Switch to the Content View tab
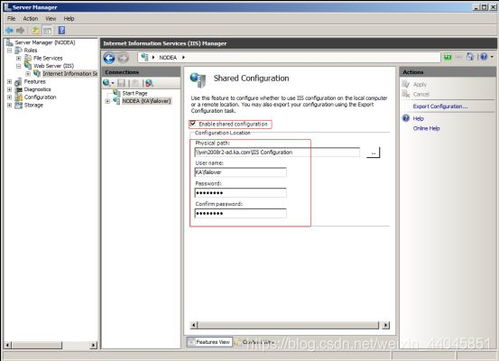 [x=254, y=342]
